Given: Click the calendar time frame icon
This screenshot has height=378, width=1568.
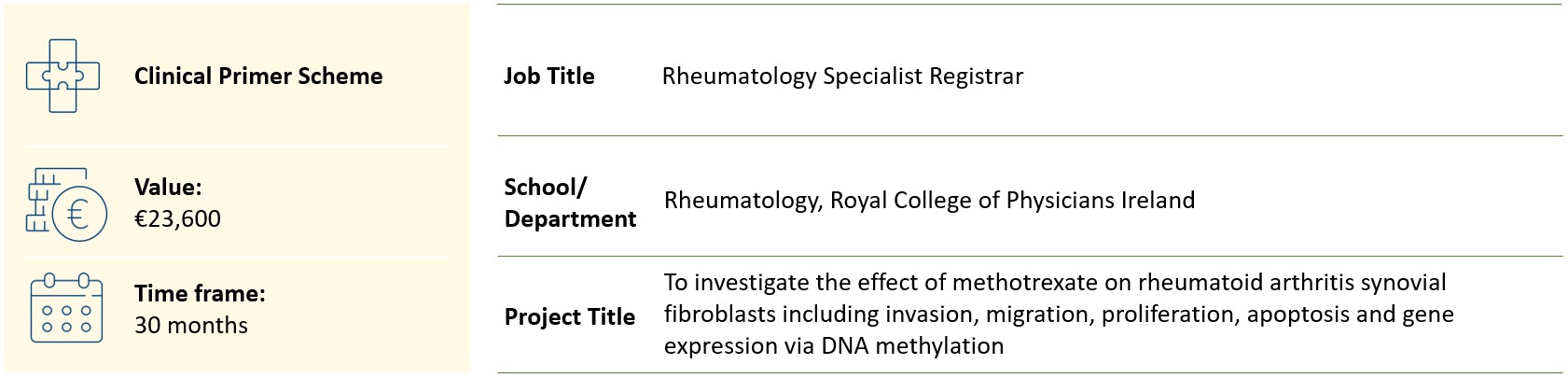Looking at the screenshot, I should [x=66, y=308].
